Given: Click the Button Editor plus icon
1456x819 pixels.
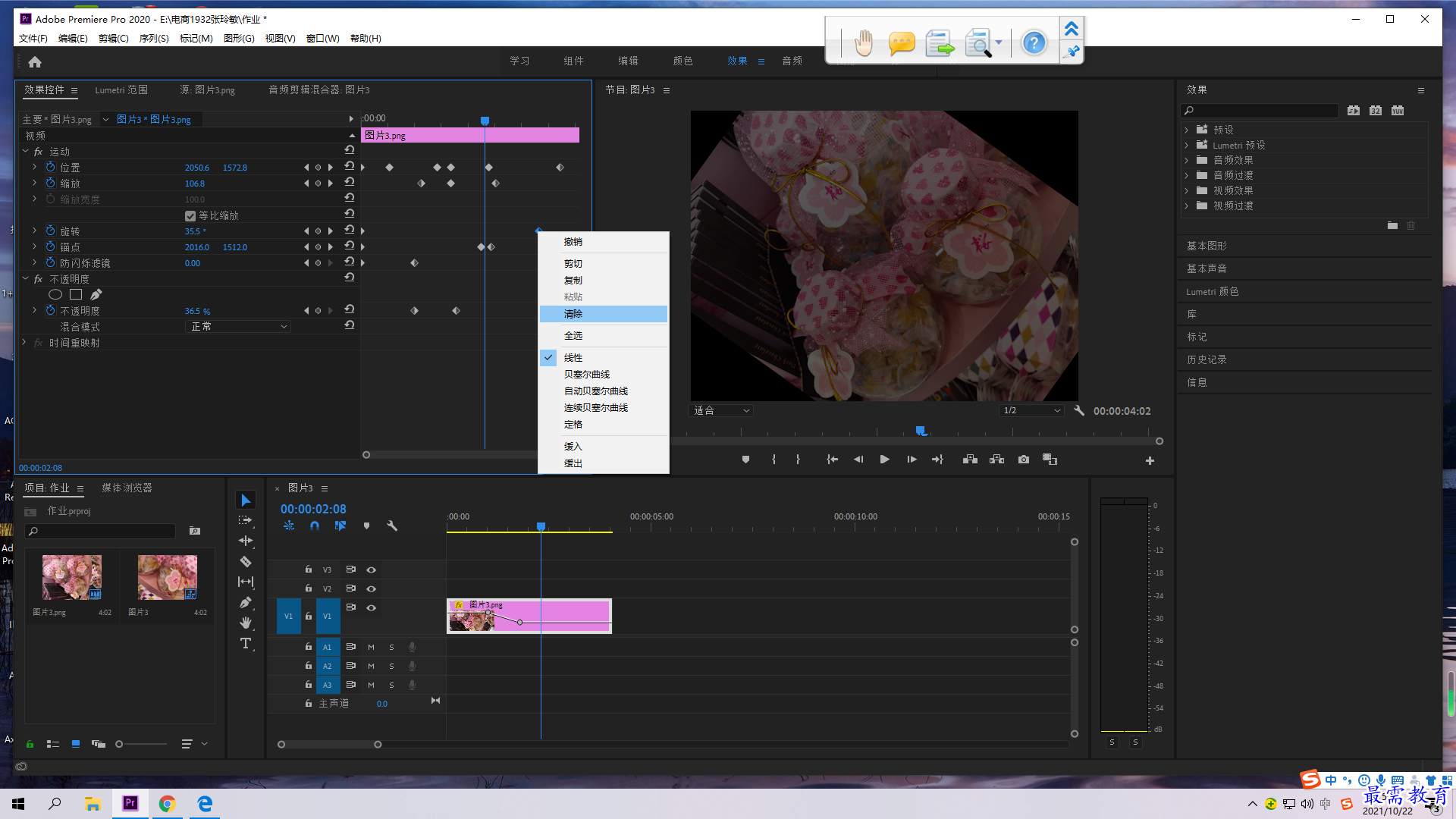Looking at the screenshot, I should coord(1150,460).
